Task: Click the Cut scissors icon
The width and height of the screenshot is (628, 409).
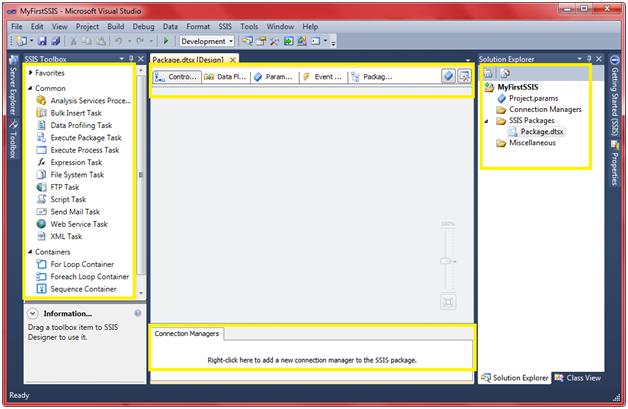Action: (x=73, y=41)
